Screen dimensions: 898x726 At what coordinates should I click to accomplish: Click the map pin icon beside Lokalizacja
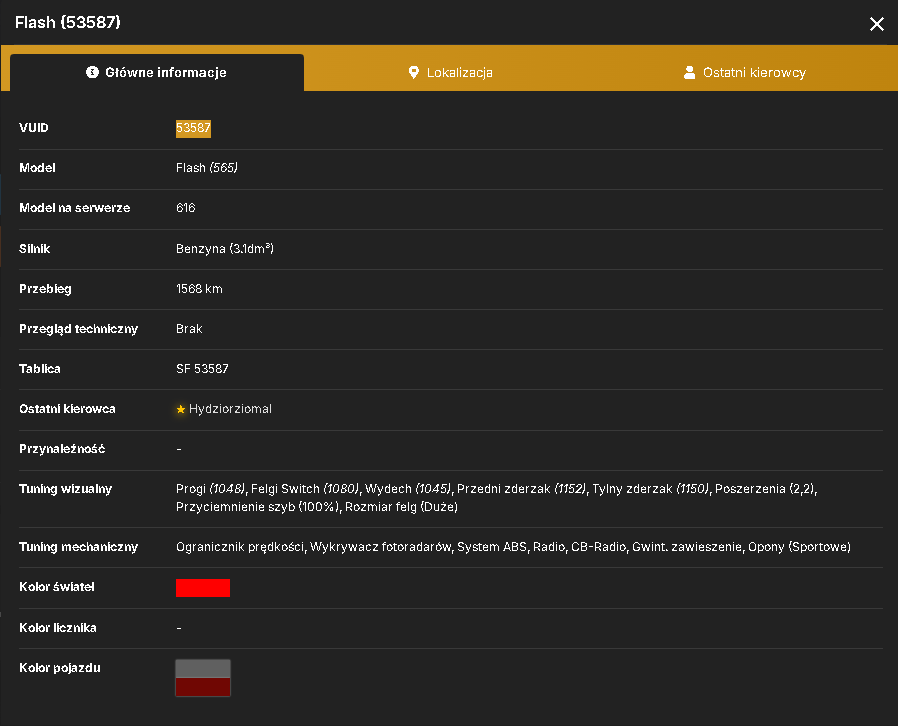[413, 73]
